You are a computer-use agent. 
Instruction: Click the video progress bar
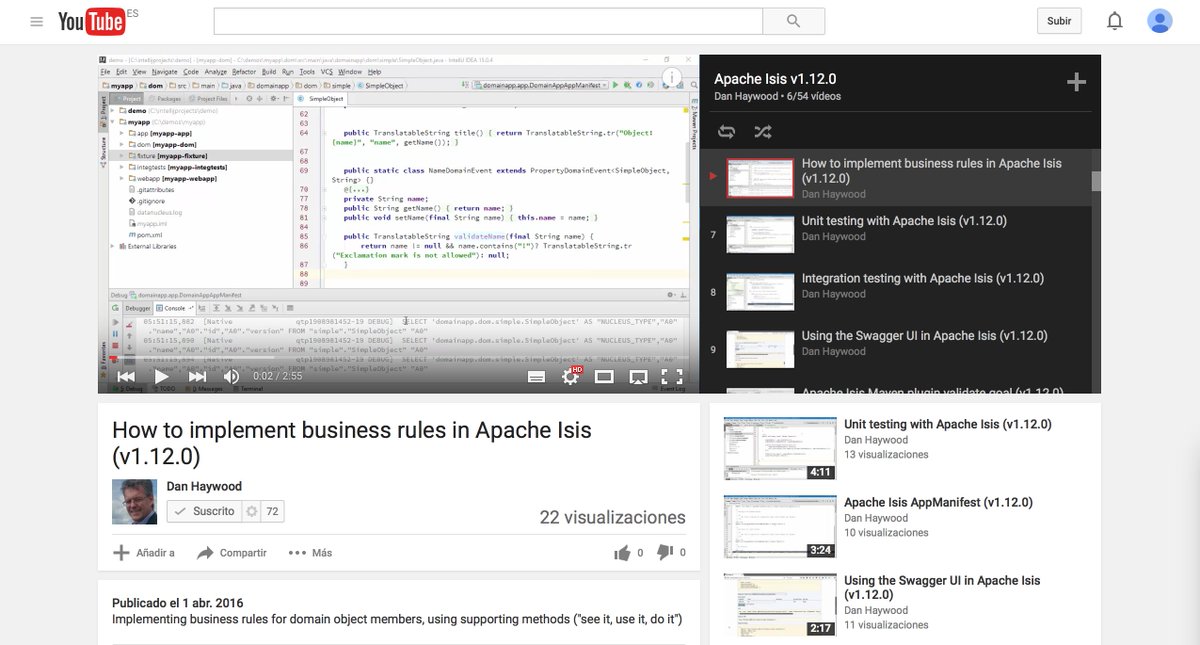click(396, 356)
